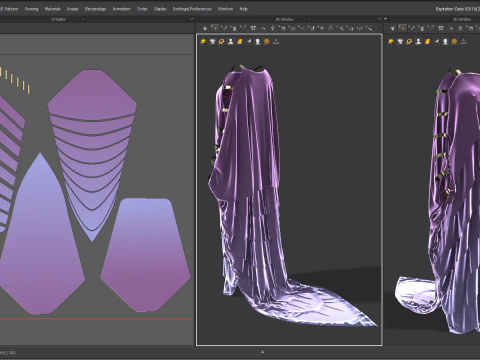The height and width of the screenshot is (360, 480).
Task: Click the tray-with-arrow icon in middle 3D window
Action: [276, 42]
